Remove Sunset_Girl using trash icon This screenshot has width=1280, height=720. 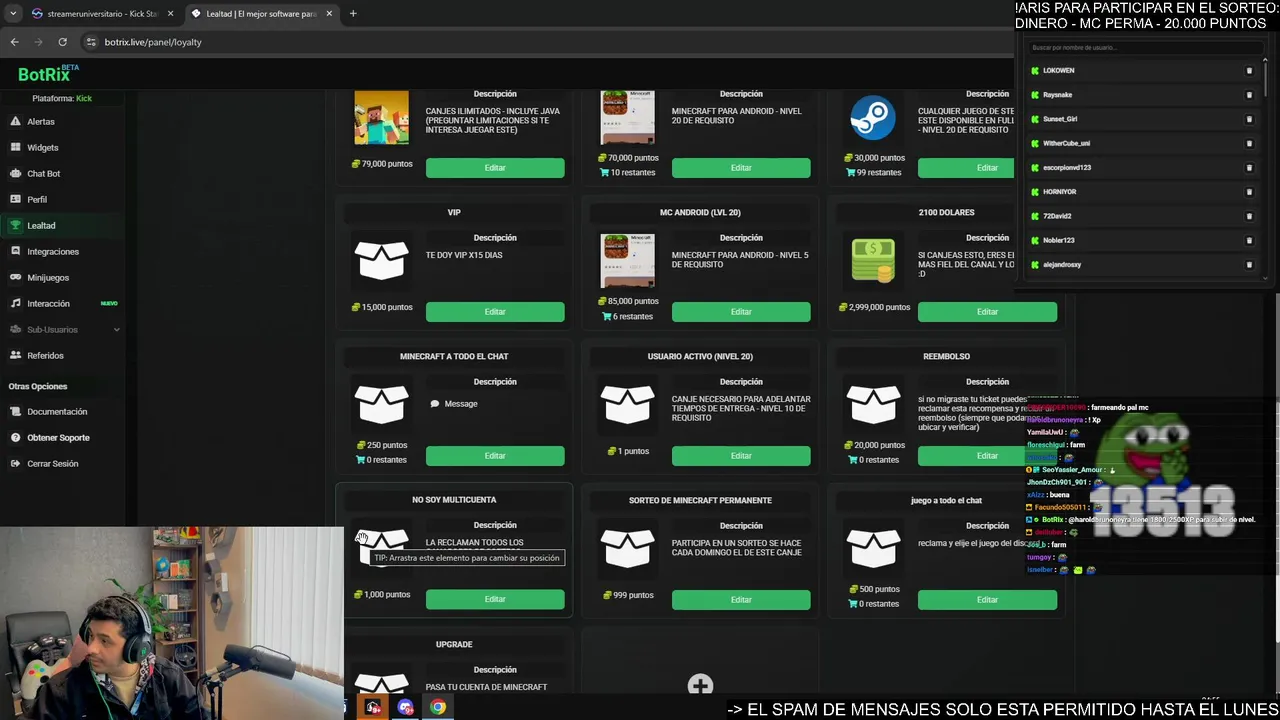(x=1249, y=119)
